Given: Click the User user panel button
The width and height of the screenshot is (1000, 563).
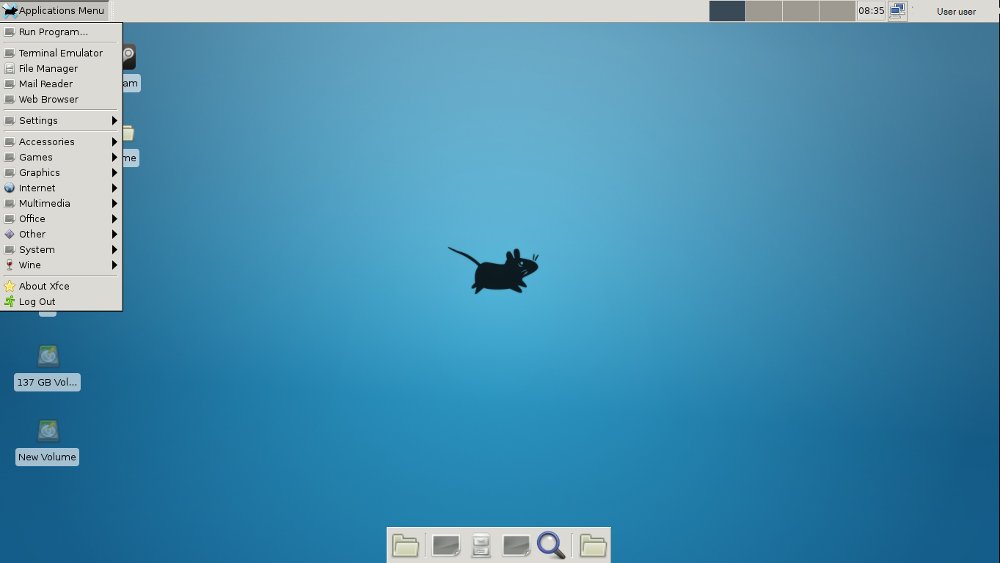Looking at the screenshot, I should [x=956, y=11].
